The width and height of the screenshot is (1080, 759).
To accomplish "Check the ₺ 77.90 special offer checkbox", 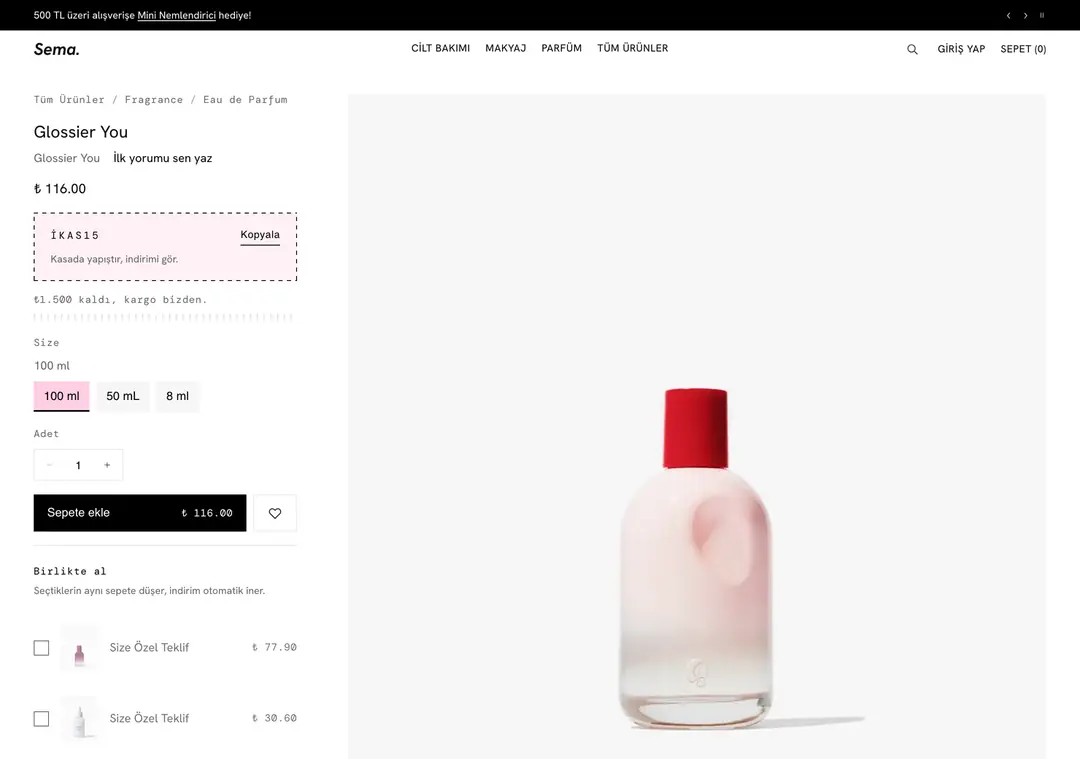I will click(x=41, y=648).
